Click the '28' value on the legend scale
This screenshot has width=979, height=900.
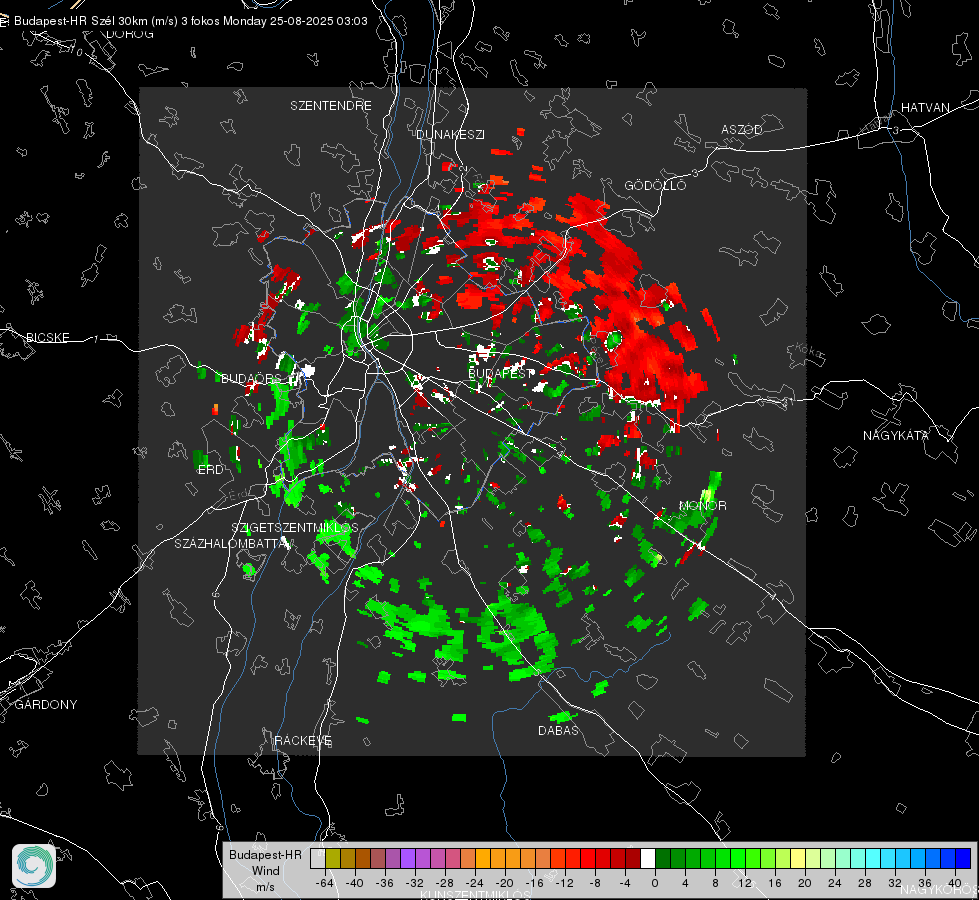pyautogui.click(x=865, y=883)
